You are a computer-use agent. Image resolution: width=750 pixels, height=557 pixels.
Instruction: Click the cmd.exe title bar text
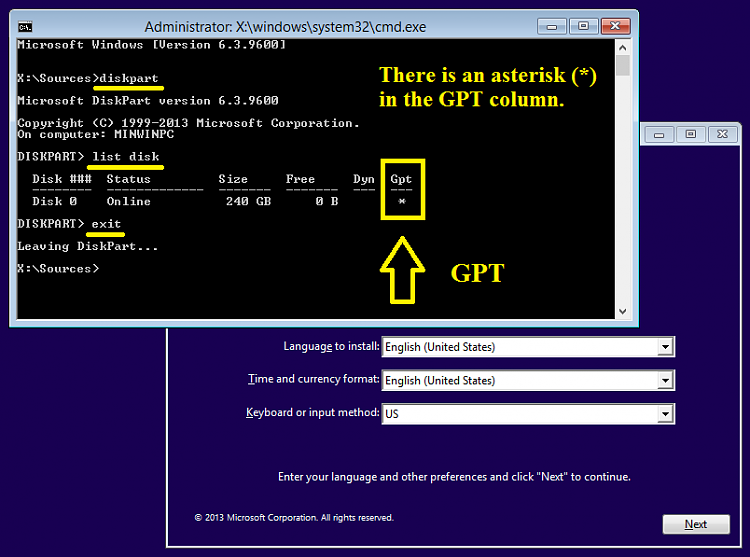[285, 27]
